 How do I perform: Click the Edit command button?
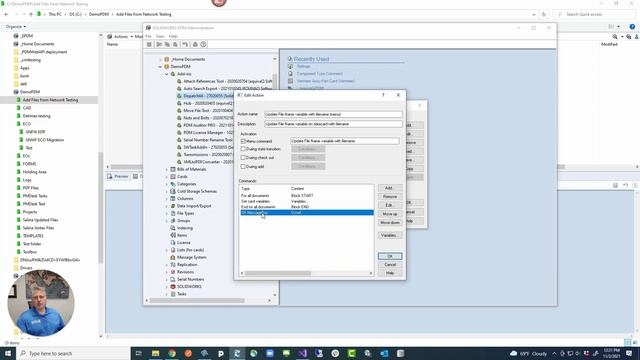click(x=389, y=205)
